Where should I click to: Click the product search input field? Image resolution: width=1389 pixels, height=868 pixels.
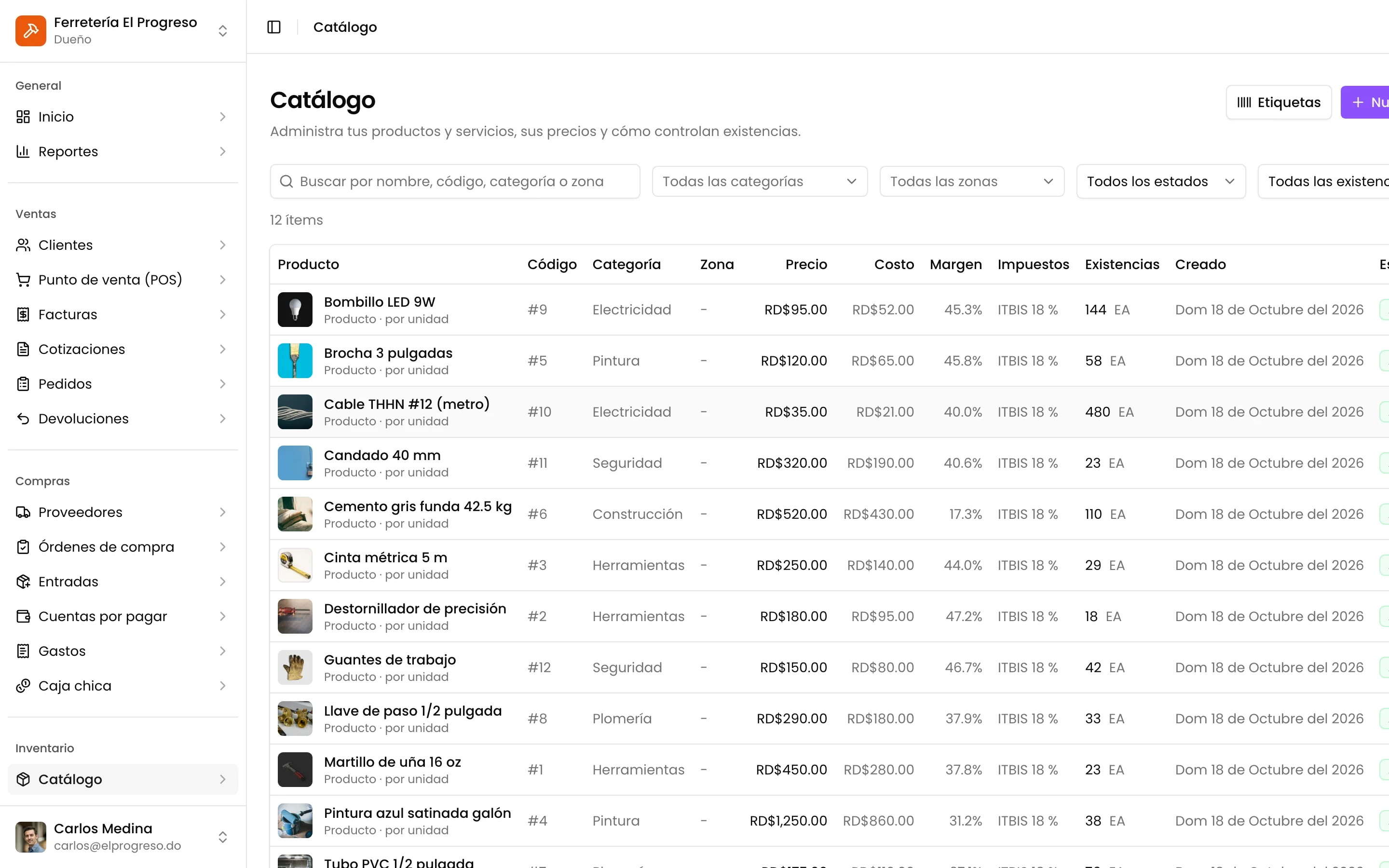point(455,181)
